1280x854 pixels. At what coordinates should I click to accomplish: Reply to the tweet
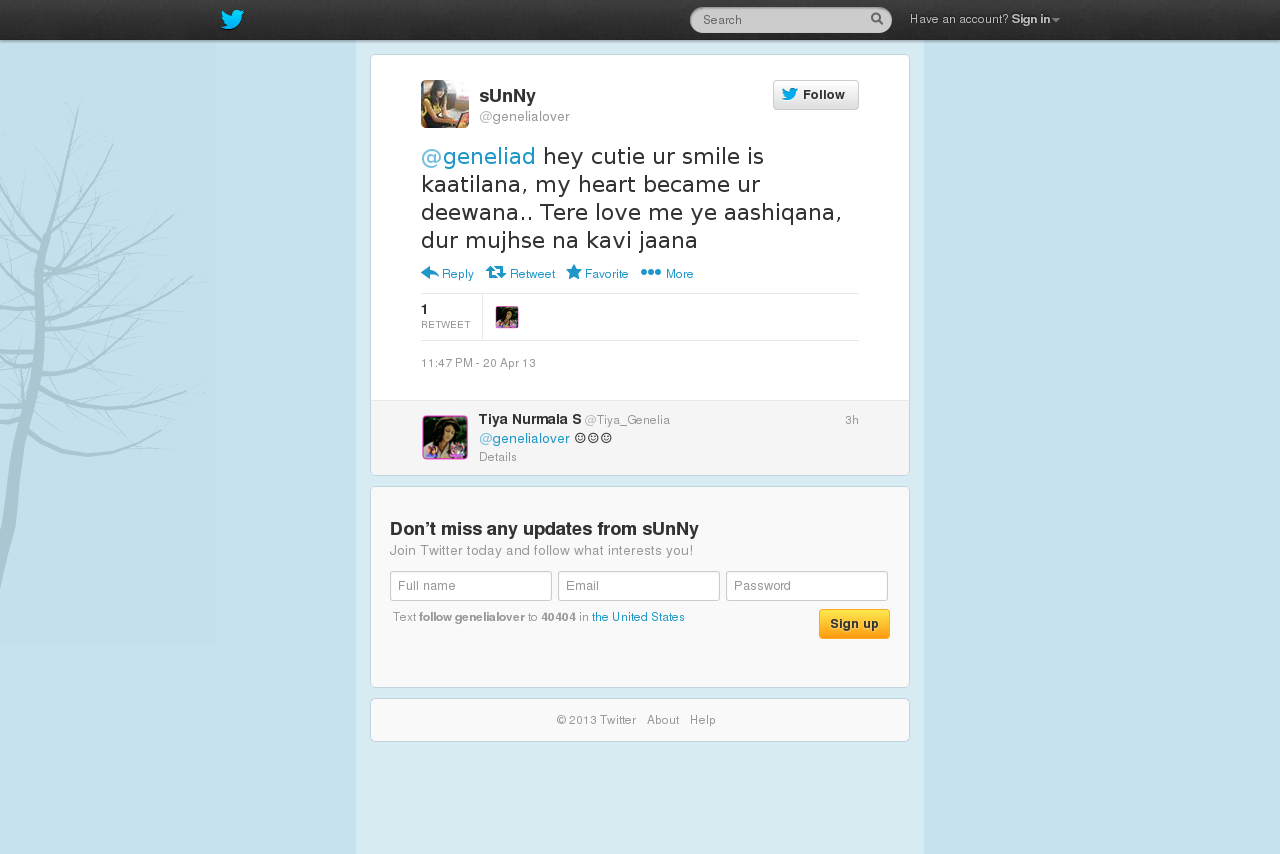tap(447, 273)
